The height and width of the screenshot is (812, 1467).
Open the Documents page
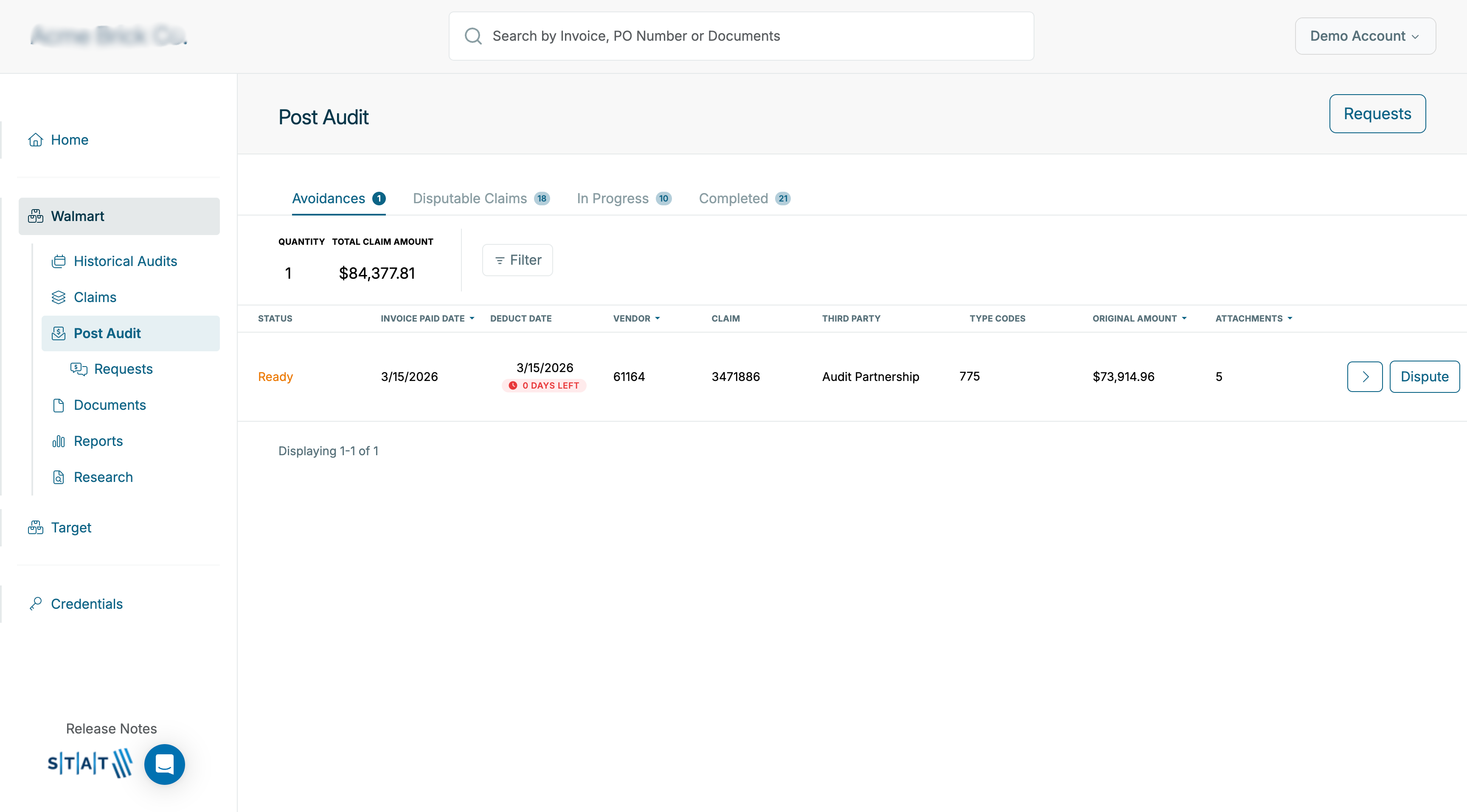click(110, 405)
